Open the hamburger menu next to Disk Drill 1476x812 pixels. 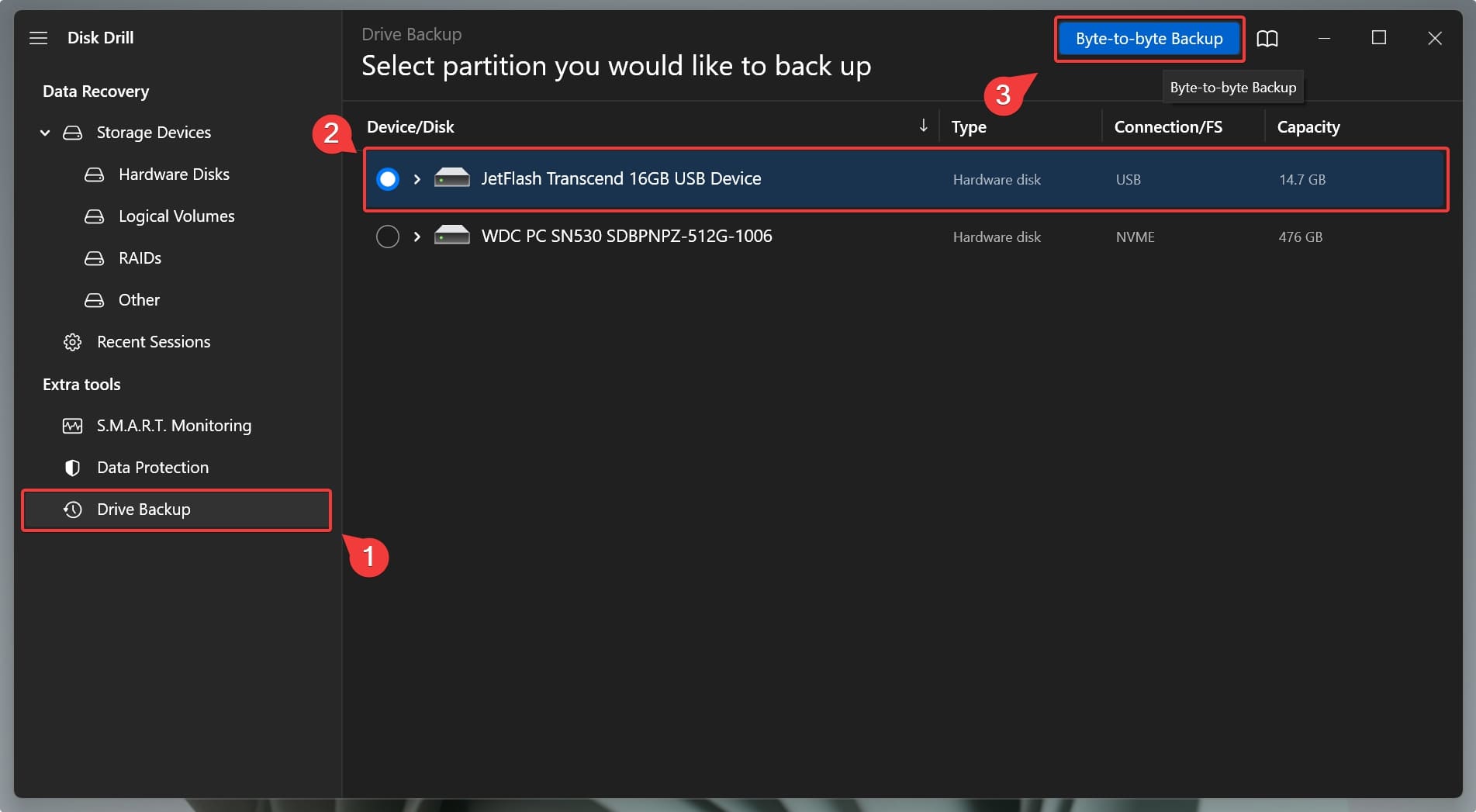(x=38, y=38)
